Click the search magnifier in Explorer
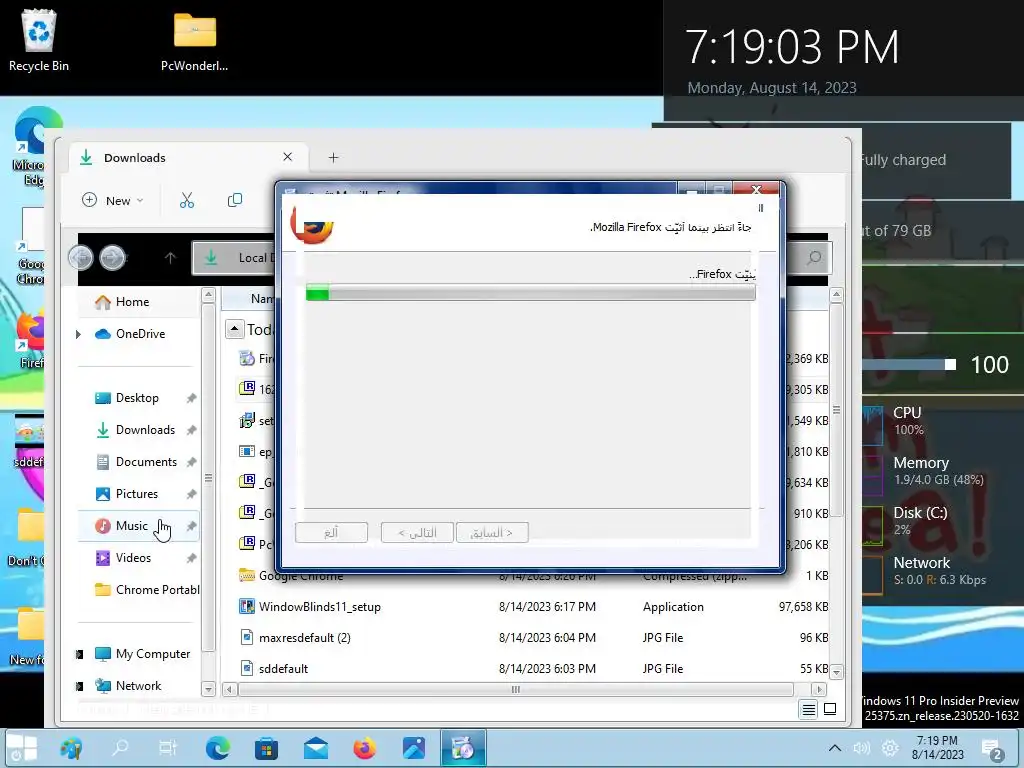This screenshot has height=768, width=1024. tap(814, 258)
